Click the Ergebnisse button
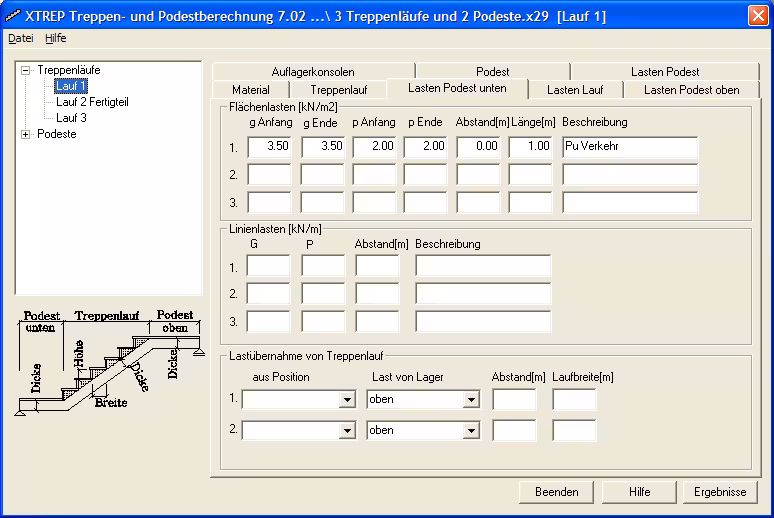Viewport: 774px width, 518px height. tap(720, 492)
